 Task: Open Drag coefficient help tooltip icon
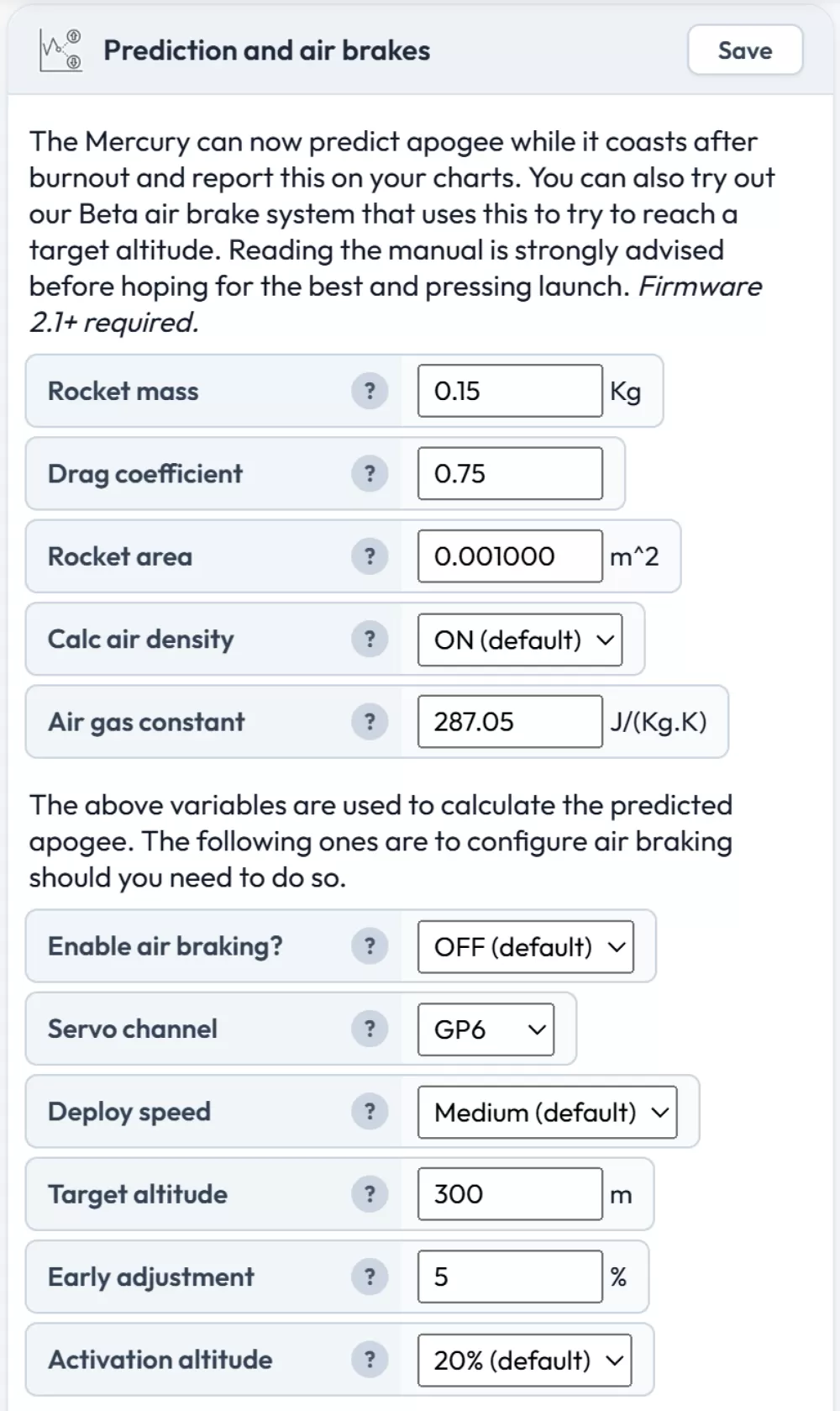[370, 474]
